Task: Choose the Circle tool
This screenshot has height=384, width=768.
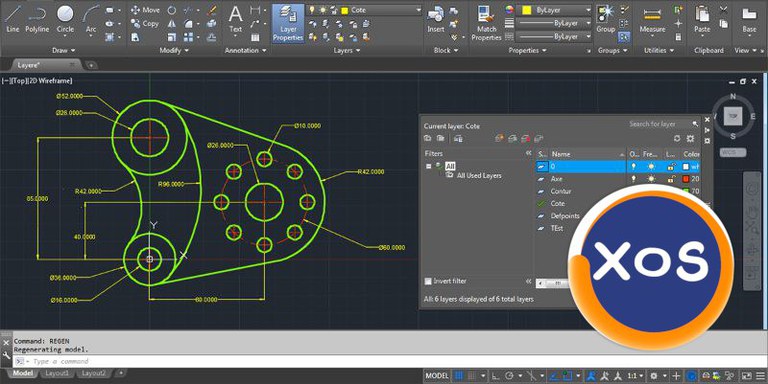Action: click(x=65, y=19)
